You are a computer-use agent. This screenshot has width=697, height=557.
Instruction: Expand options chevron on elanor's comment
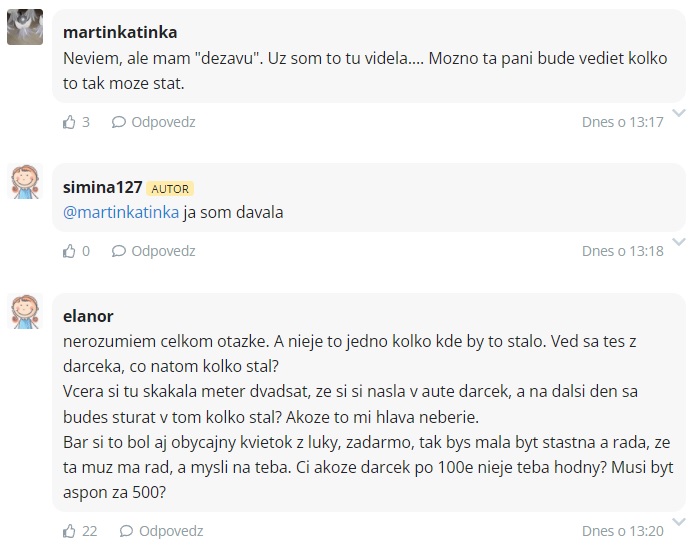click(679, 521)
